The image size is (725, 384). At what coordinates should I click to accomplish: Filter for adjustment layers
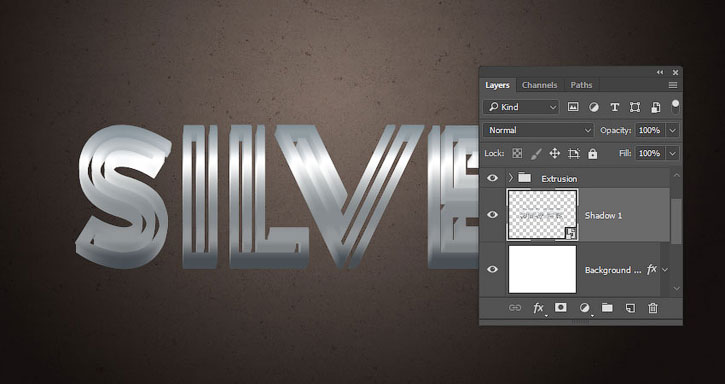(594, 107)
